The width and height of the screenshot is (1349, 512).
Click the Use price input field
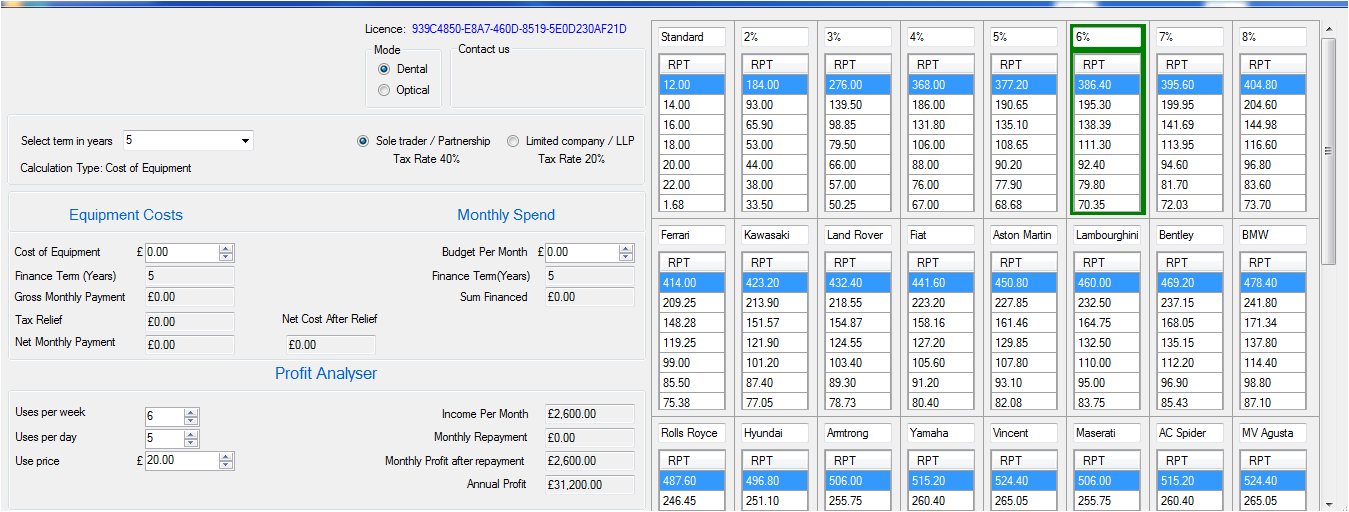(x=182, y=461)
